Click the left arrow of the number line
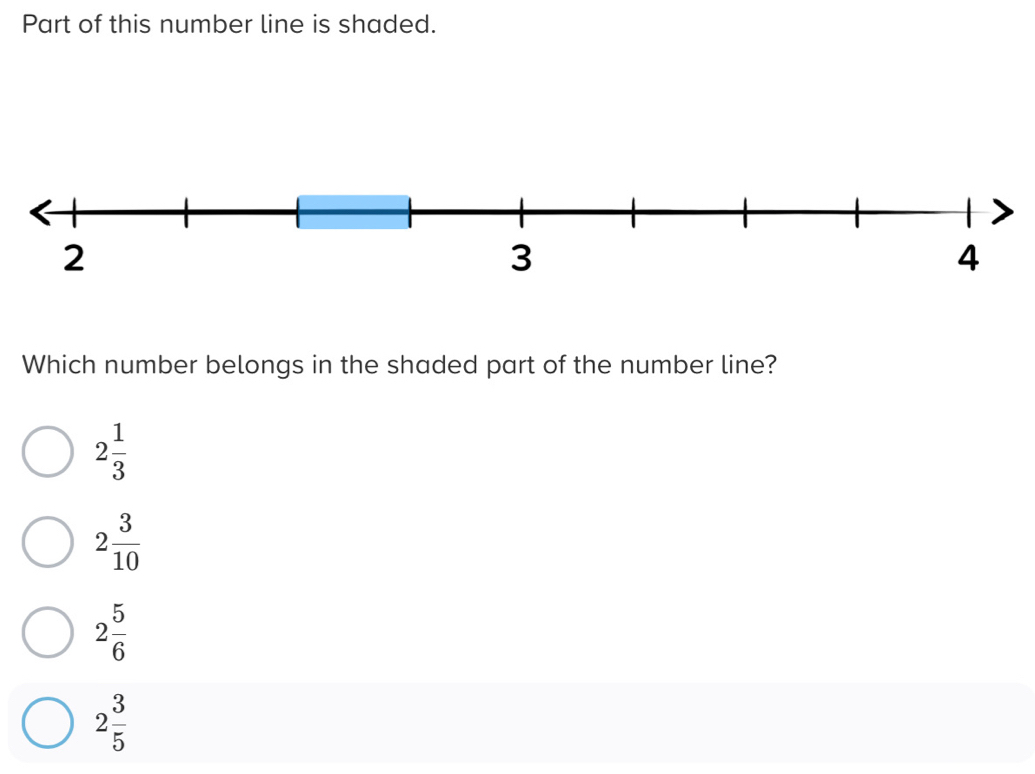Screen dimensions: 1035x774 [x=42, y=210]
